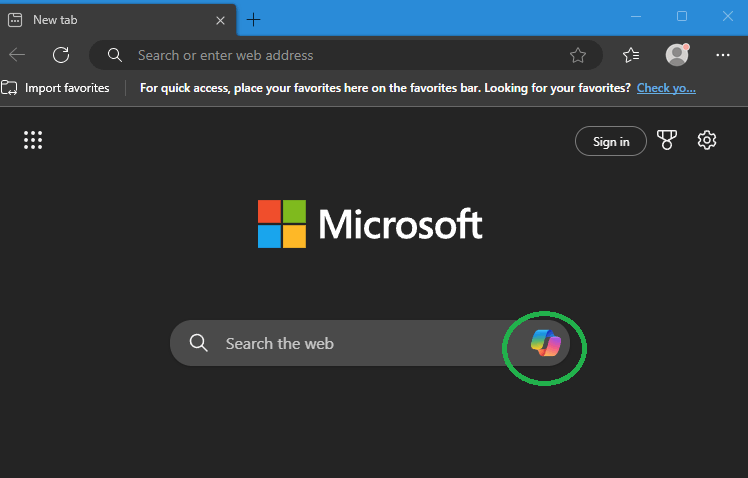Open a new tab with plus button
Viewport: 748px width, 478px height.
253,20
